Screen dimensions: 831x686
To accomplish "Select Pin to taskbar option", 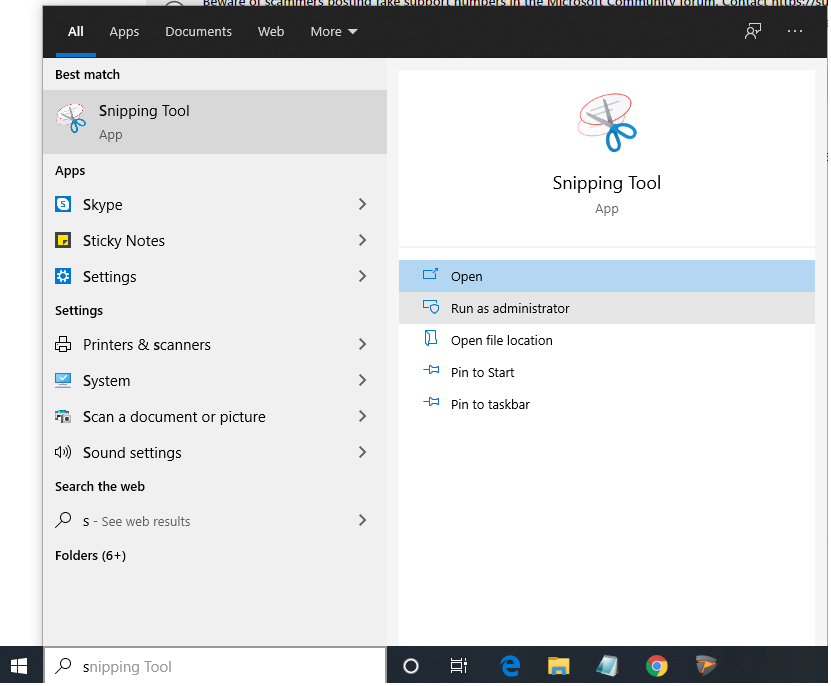I will (490, 405).
